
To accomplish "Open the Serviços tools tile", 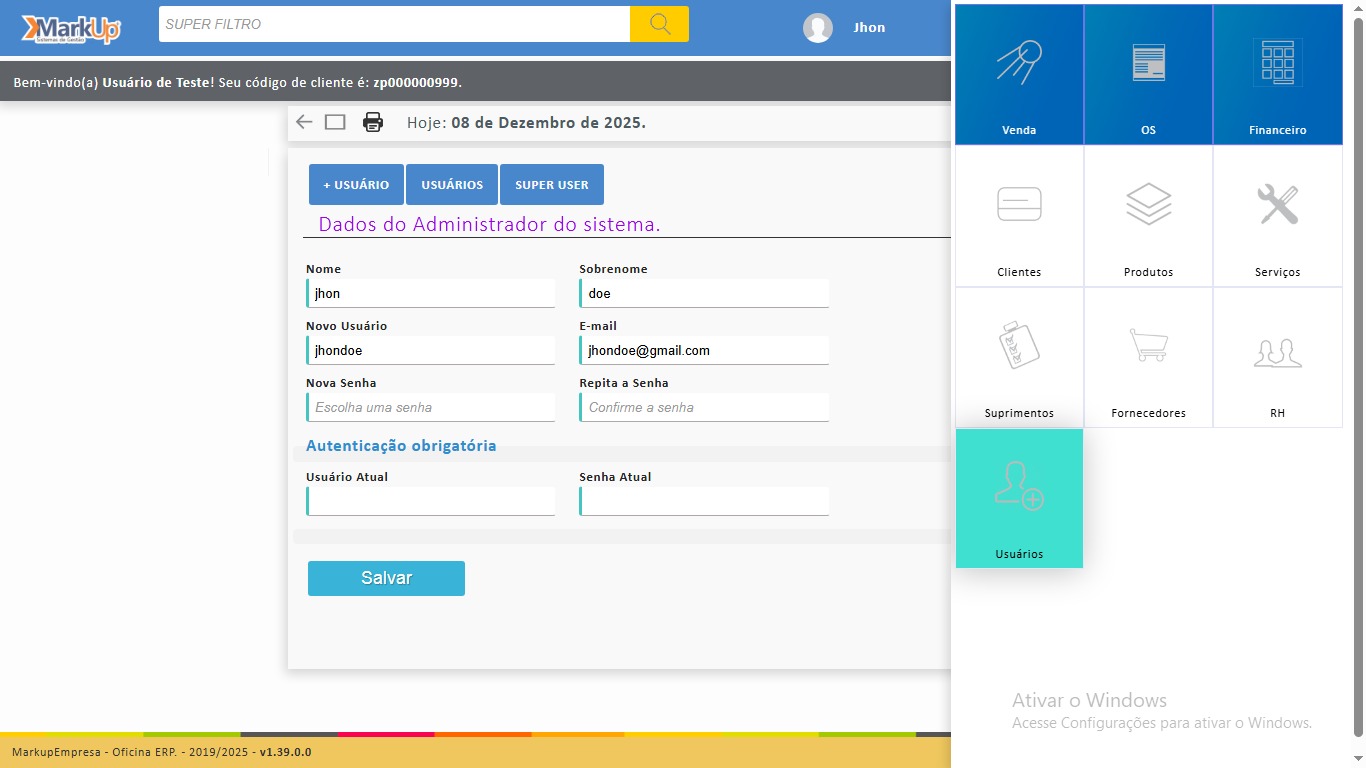I will pos(1277,216).
